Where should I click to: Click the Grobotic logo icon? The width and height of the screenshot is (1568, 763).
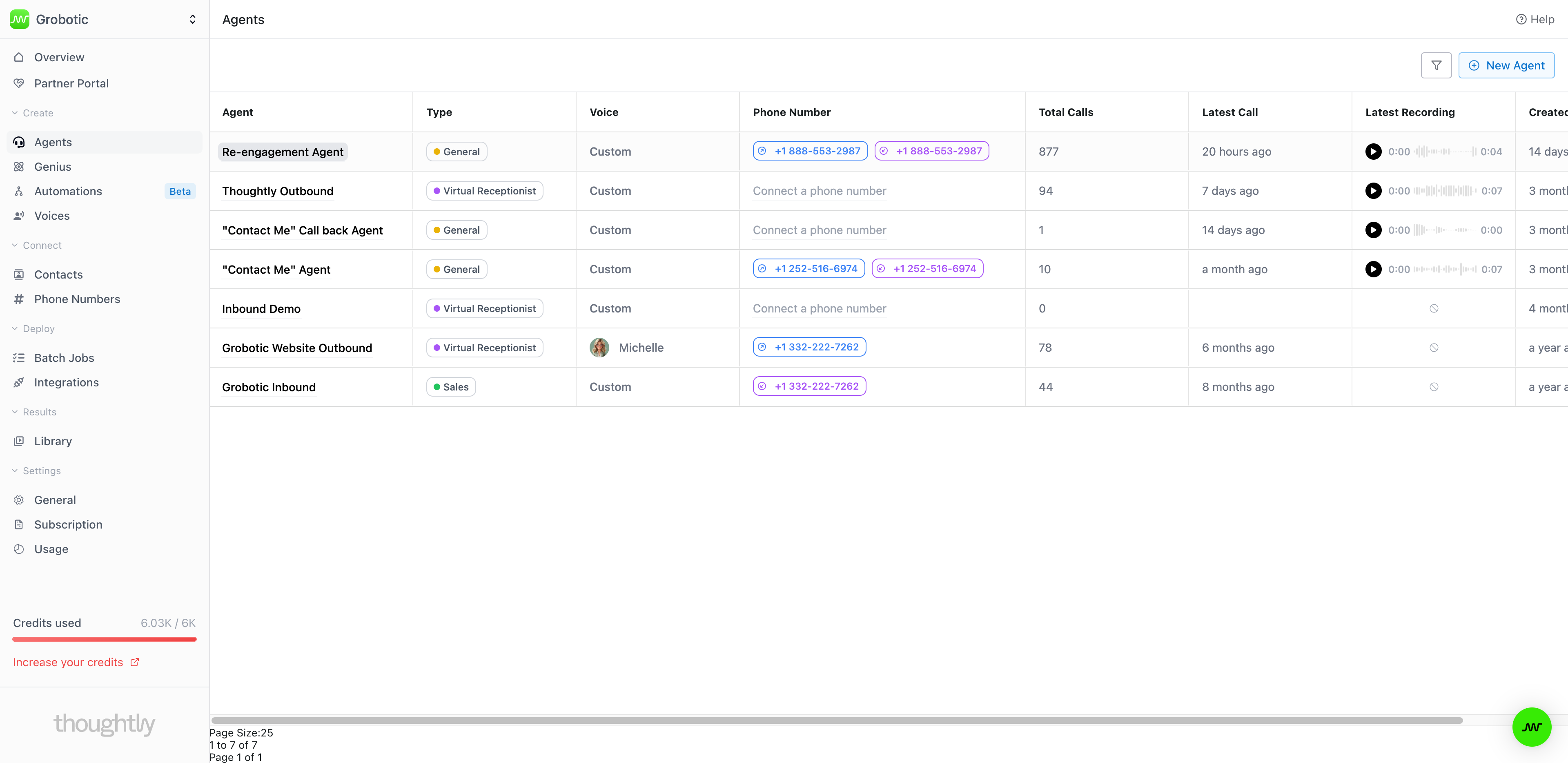pos(20,20)
